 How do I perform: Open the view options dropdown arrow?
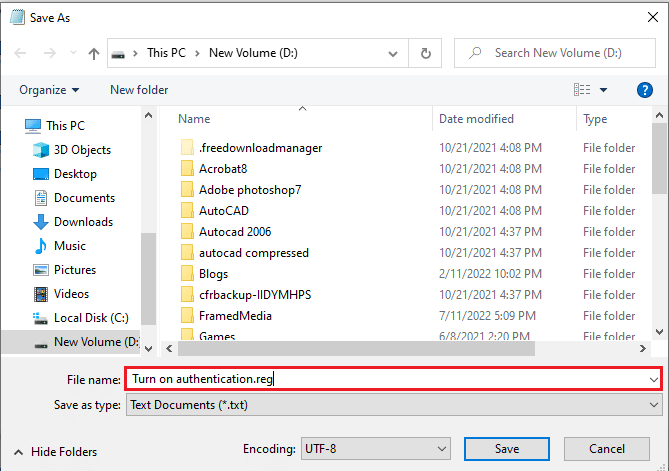click(x=603, y=90)
